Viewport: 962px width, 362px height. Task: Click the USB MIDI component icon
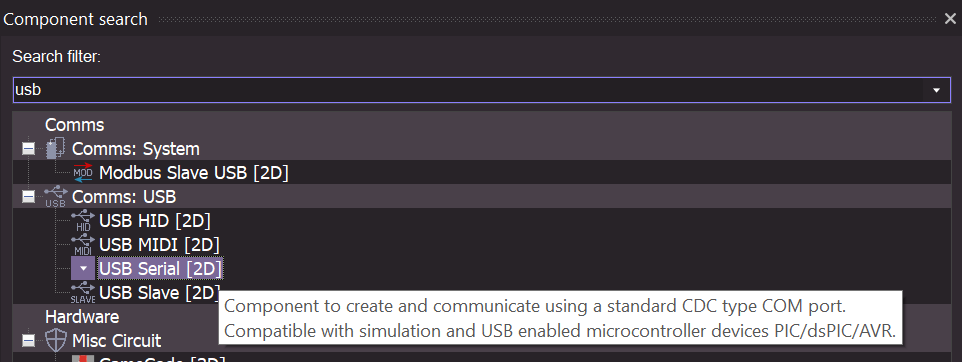pos(83,244)
